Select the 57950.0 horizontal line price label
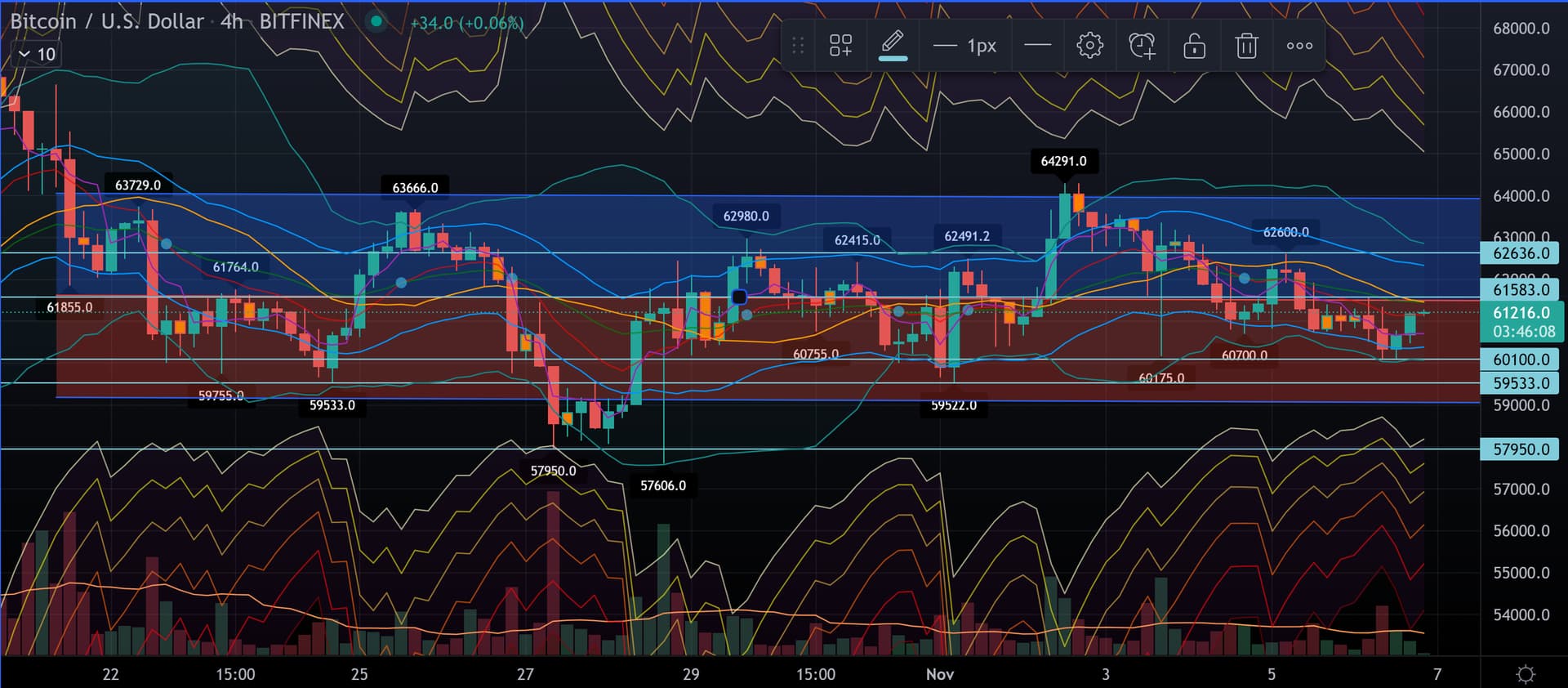This screenshot has height=688, width=1568. click(x=1520, y=449)
